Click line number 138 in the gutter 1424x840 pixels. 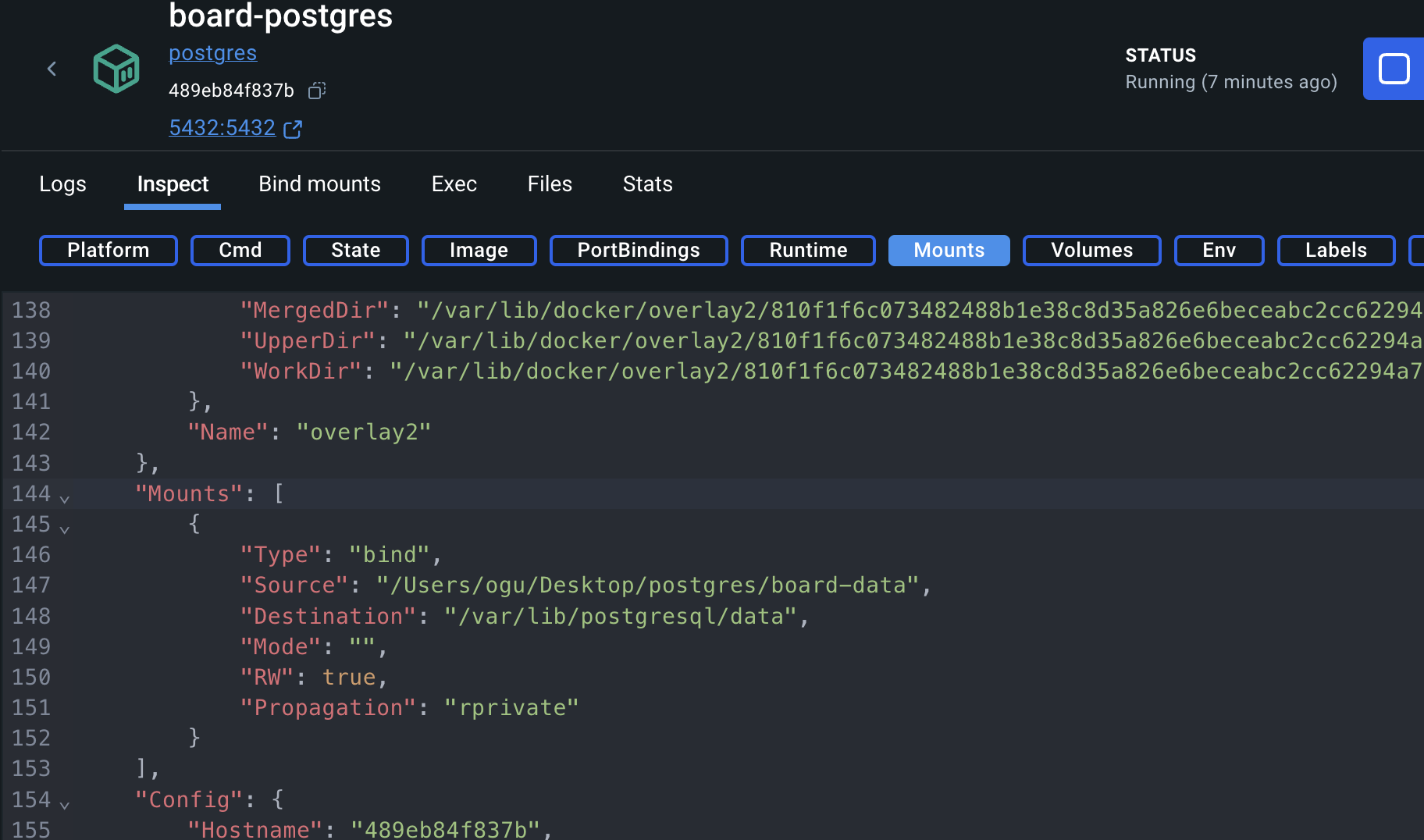pyautogui.click(x=31, y=311)
